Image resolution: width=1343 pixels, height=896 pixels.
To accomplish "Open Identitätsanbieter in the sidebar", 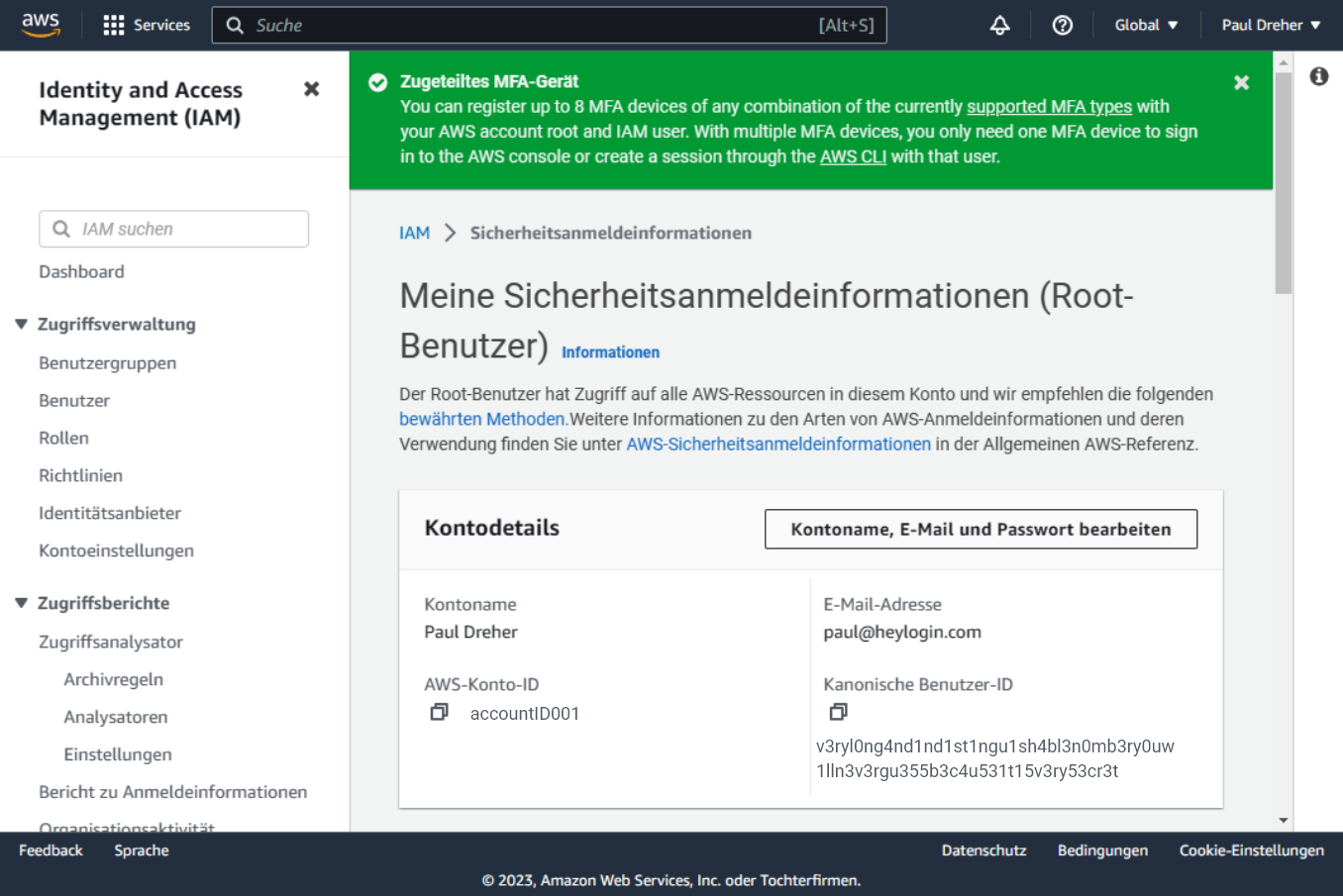I will (x=110, y=514).
